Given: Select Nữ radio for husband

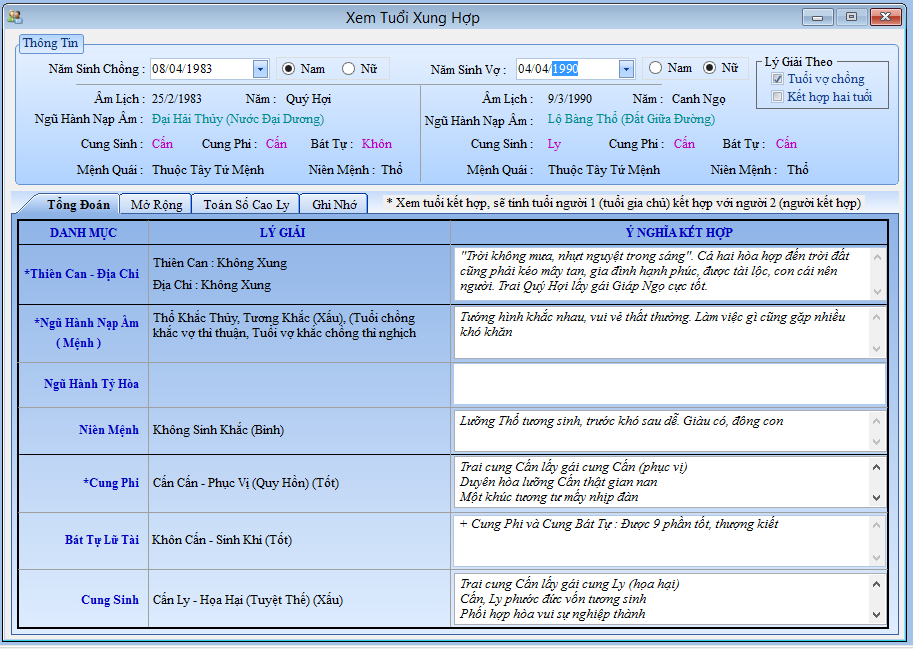Looking at the screenshot, I should pyautogui.click(x=349, y=69).
